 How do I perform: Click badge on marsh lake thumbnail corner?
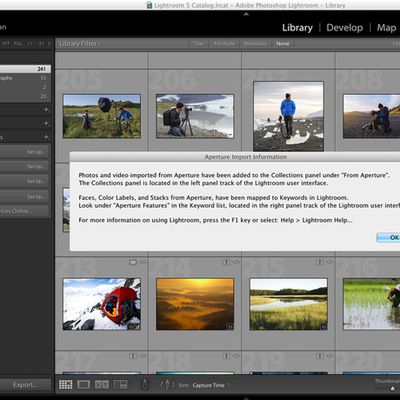coord(323,327)
